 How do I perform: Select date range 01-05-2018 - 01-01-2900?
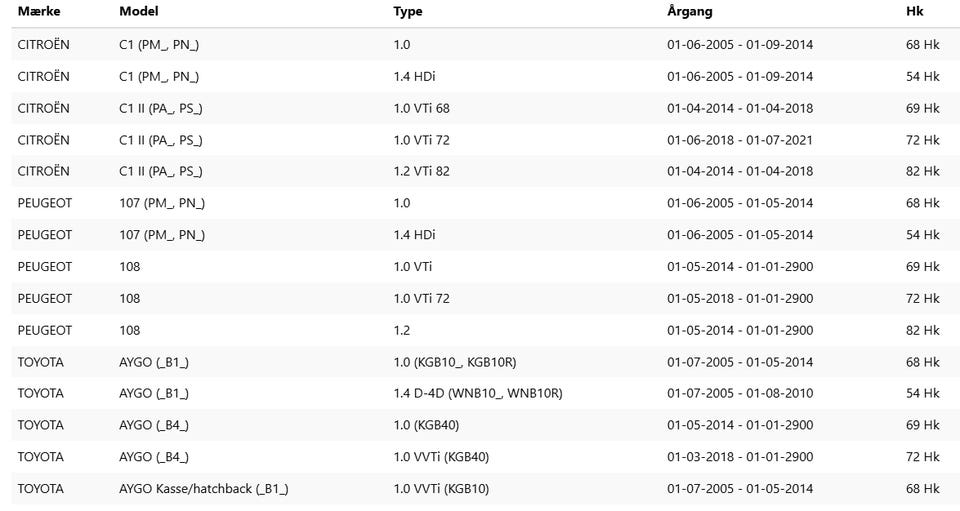click(740, 298)
